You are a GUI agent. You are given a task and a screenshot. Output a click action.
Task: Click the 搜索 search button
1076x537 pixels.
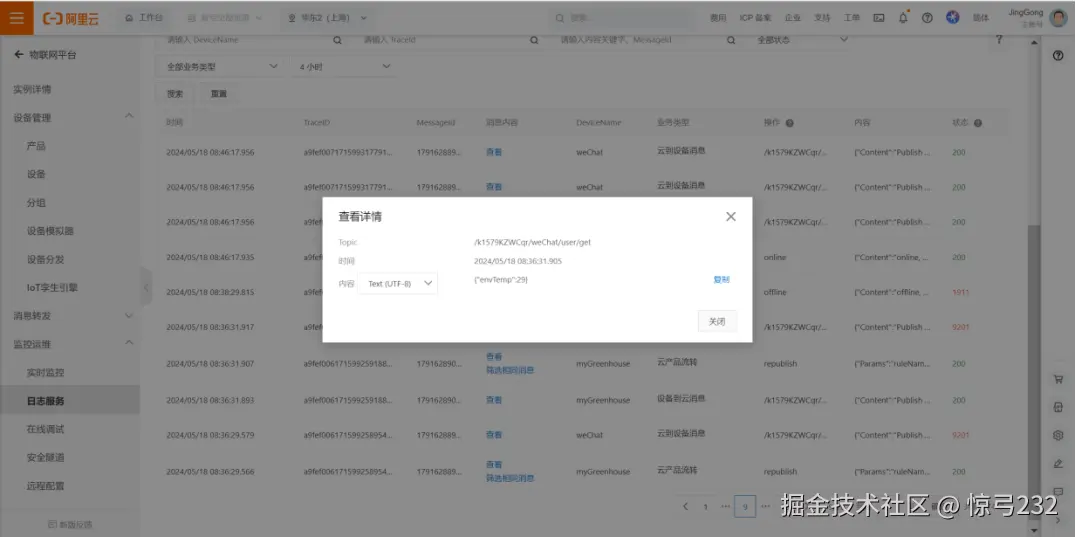tap(175, 94)
